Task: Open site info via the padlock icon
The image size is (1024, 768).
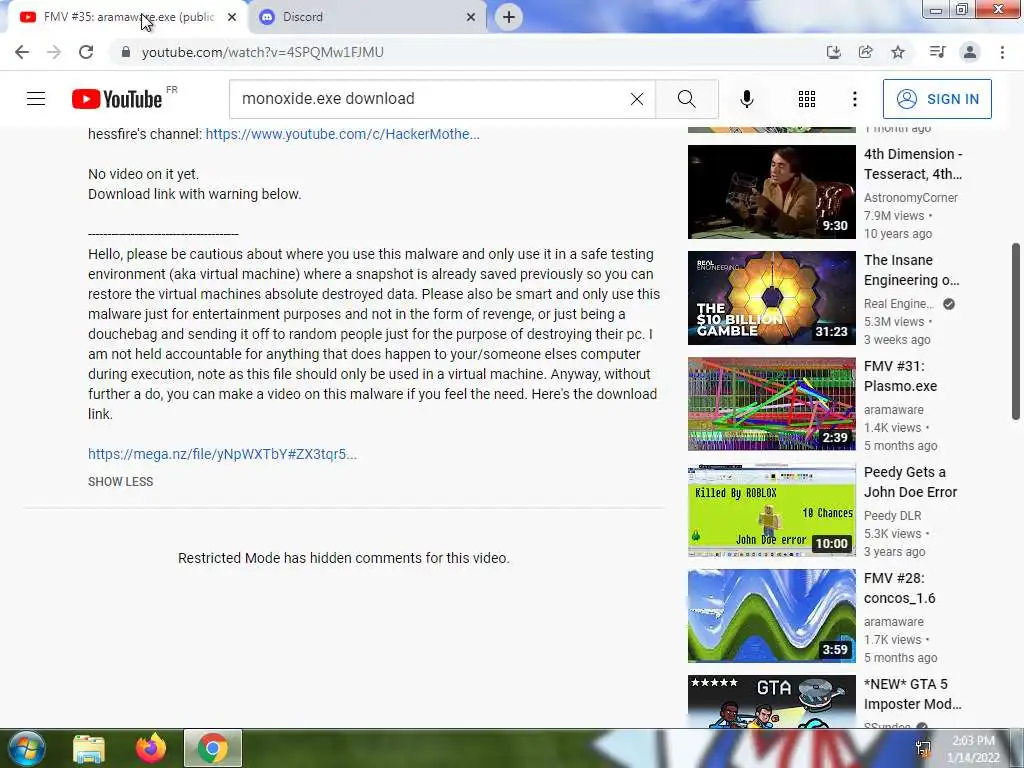Action: point(125,52)
